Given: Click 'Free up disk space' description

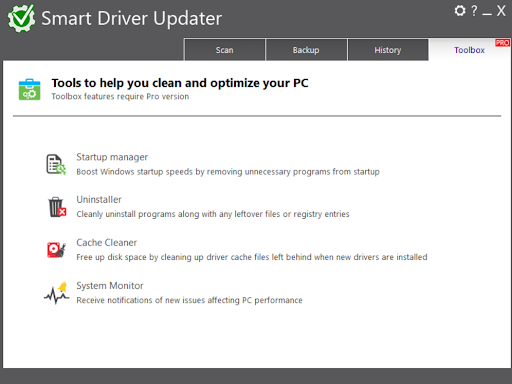Looking at the screenshot, I should point(252,257).
